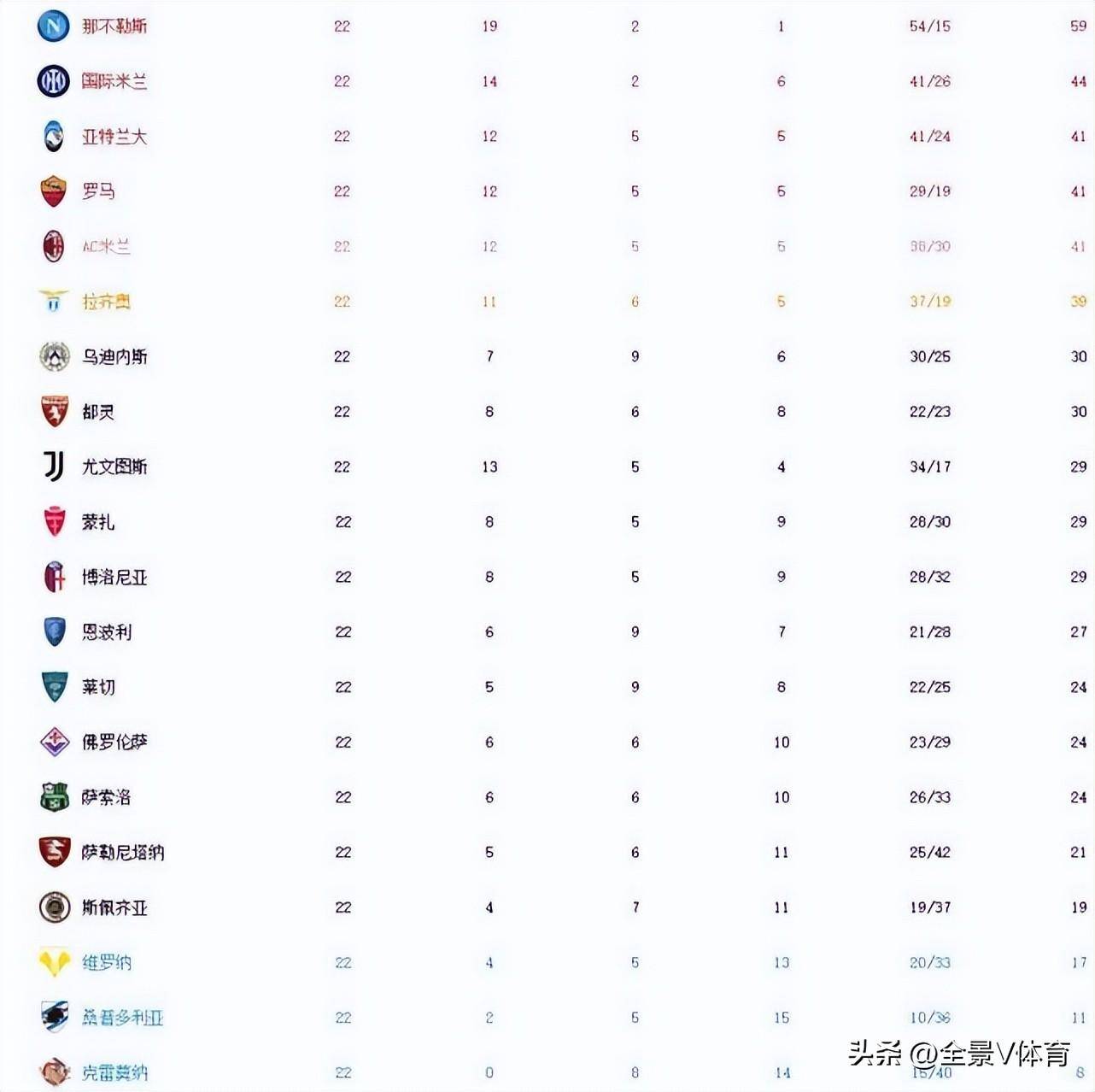Click the Inter Milan club crest
The image size is (1095, 1092).
click(53, 81)
